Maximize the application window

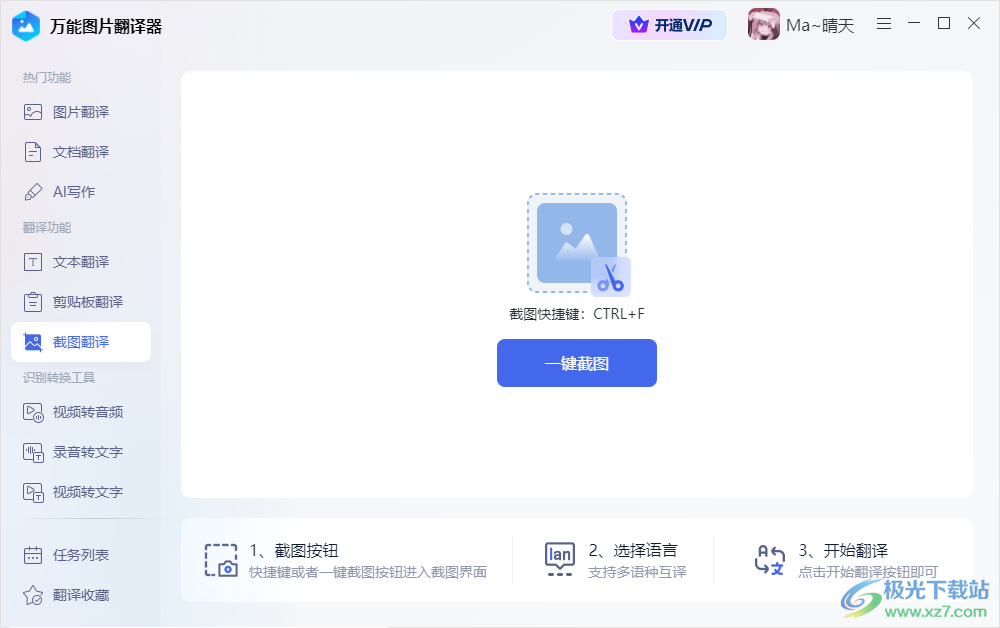(944, 24)
